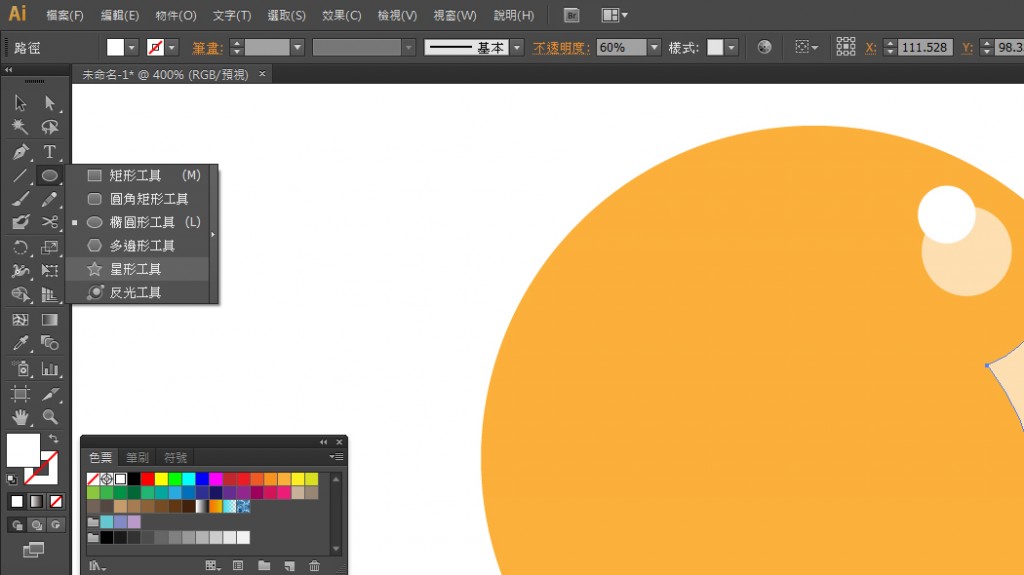Image resolution: width=1024 pixels, height=575 pixels.
Task: Enable Draw Inside mode
Action: [56, 525]
